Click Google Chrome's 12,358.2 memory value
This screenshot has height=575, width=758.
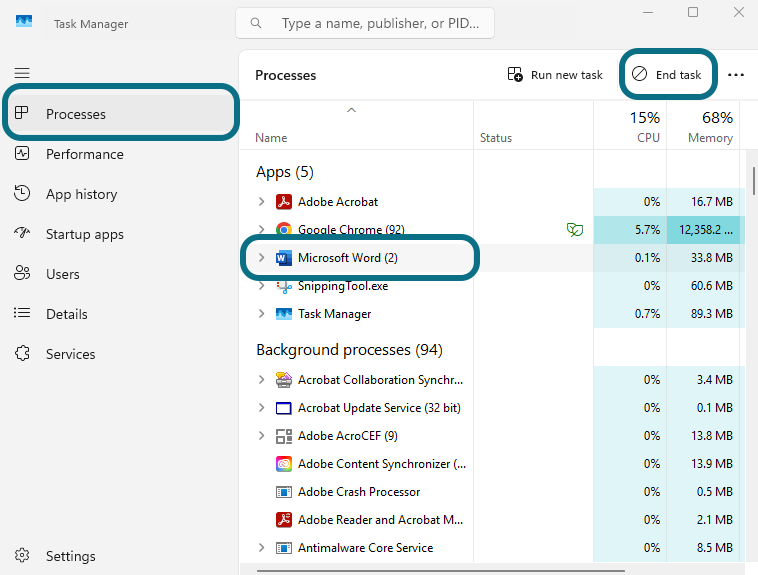[x=703, y=230]
